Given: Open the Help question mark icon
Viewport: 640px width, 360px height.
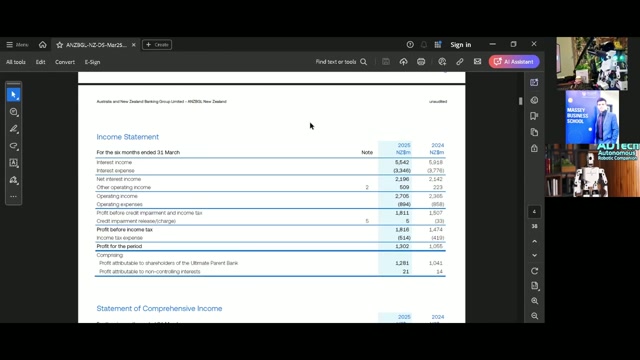Looking at the screenshot, I should point(410,44).
